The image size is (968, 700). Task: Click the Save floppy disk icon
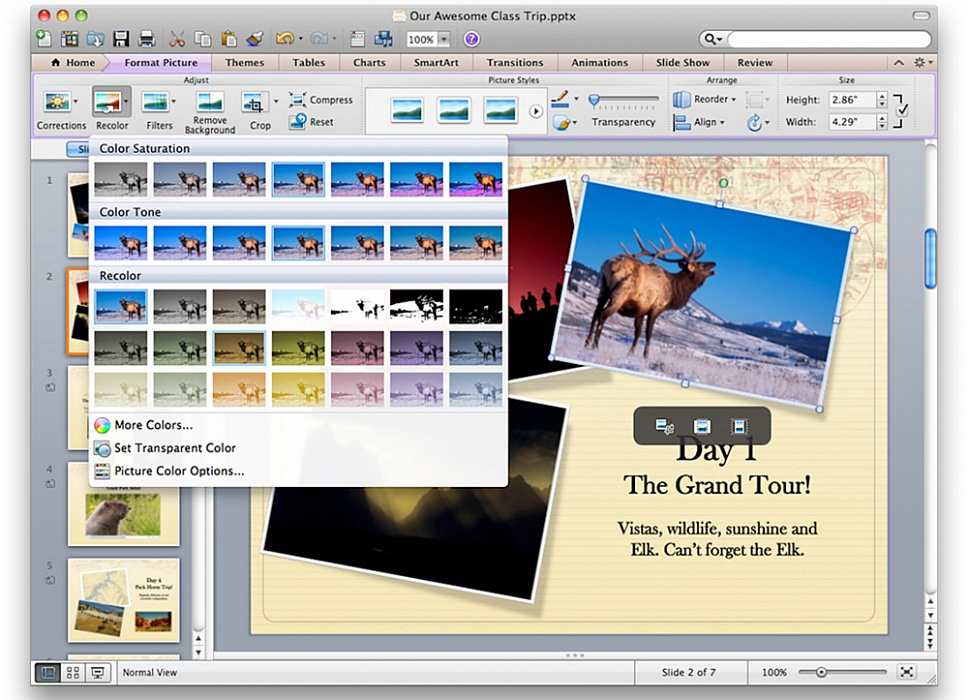[x=120, y=39]
